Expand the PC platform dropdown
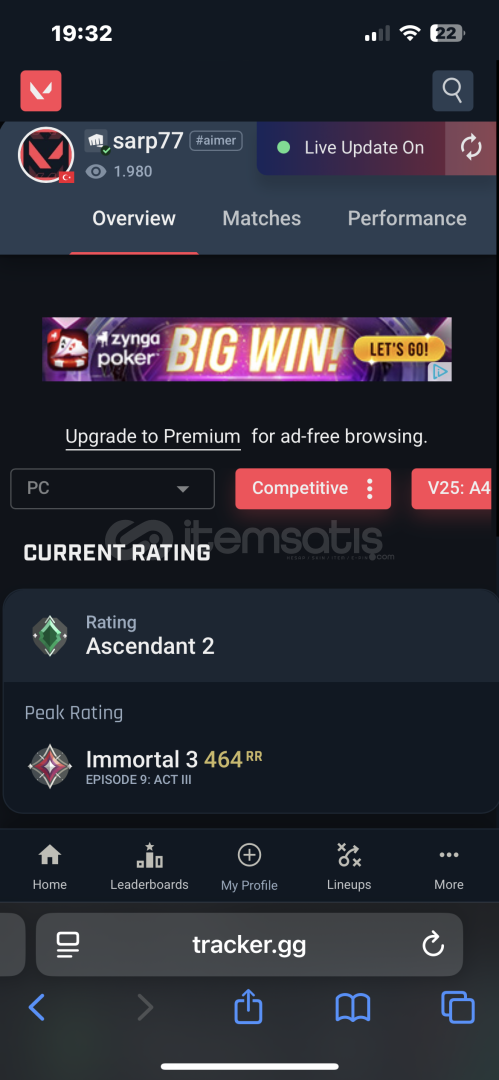This screenshot has width=499, height=1080. tap(112, 488)
